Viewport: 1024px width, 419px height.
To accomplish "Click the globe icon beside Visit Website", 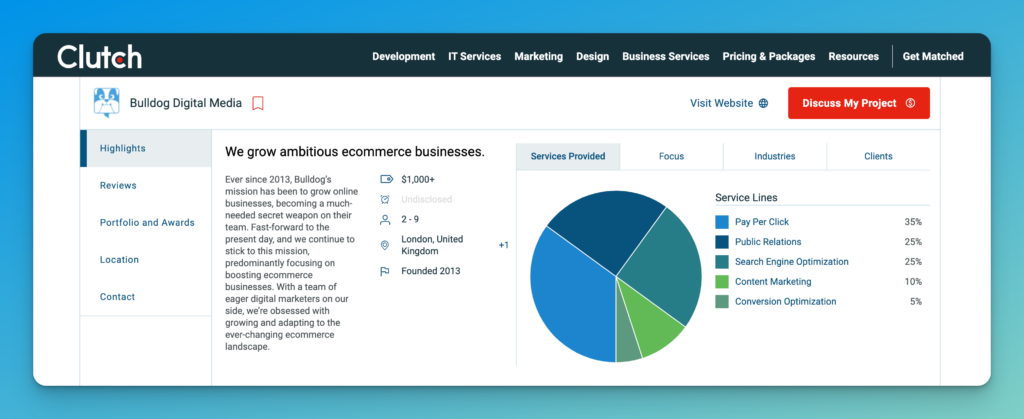I will point(763,103).
